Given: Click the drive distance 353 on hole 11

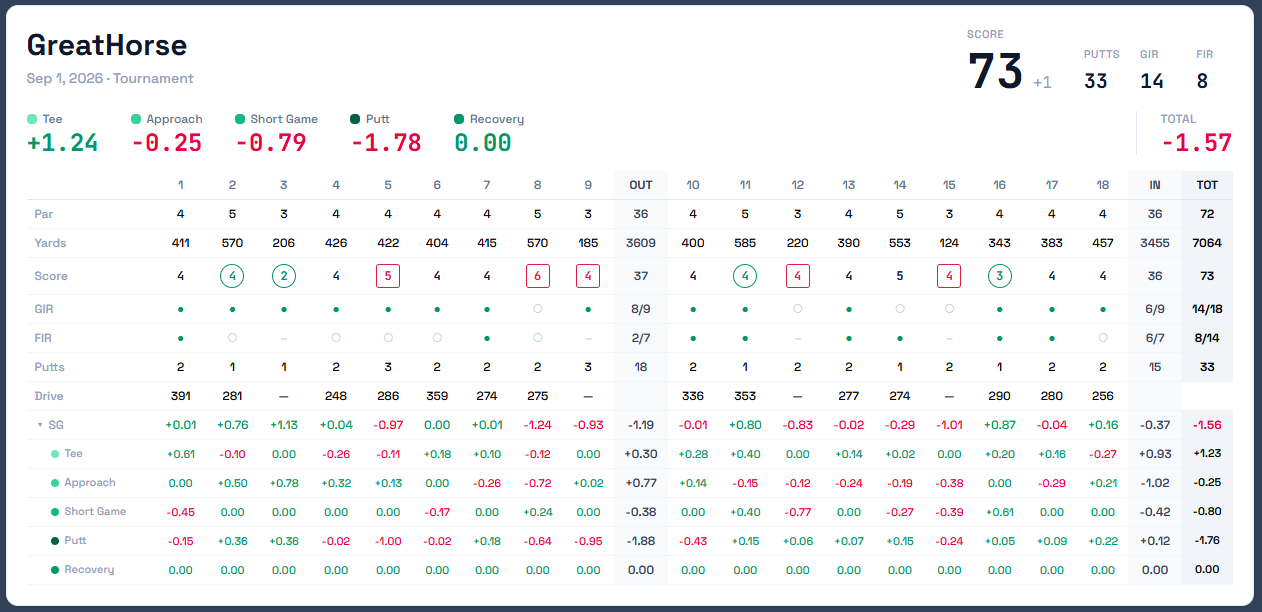Looking at the screenshot, I should [x=745, y=396].
